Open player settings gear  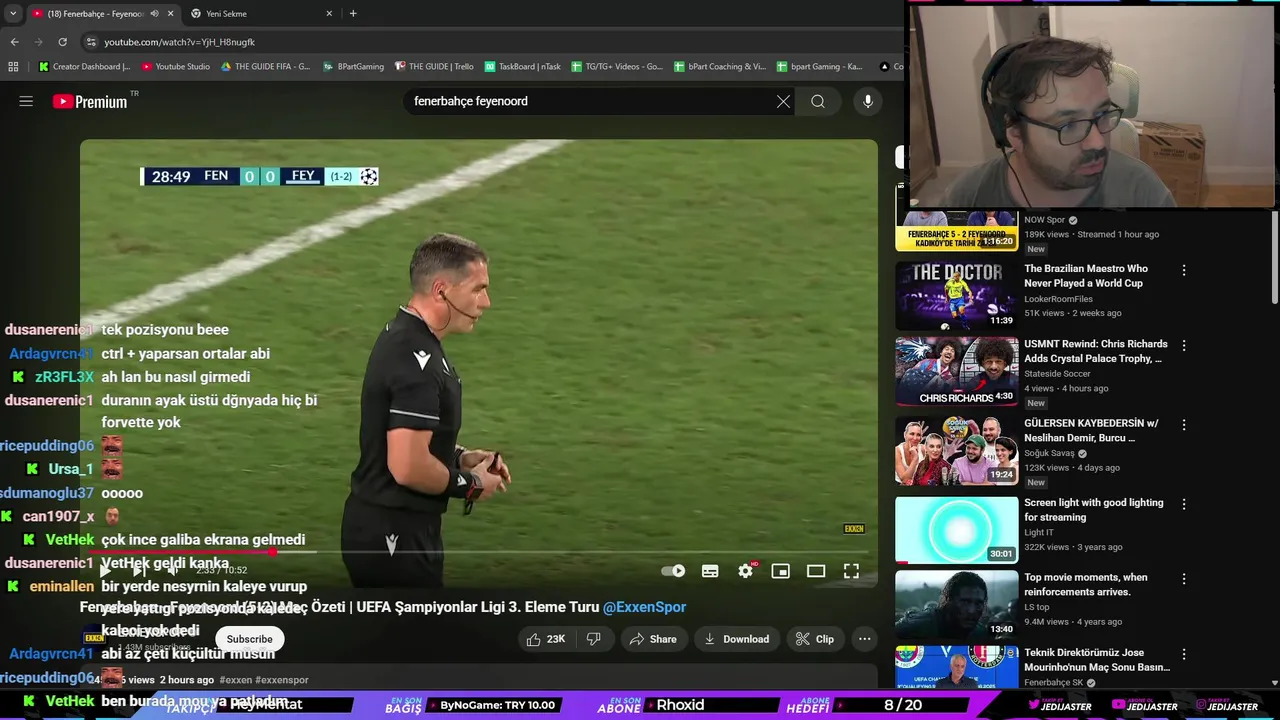[745, 571]
